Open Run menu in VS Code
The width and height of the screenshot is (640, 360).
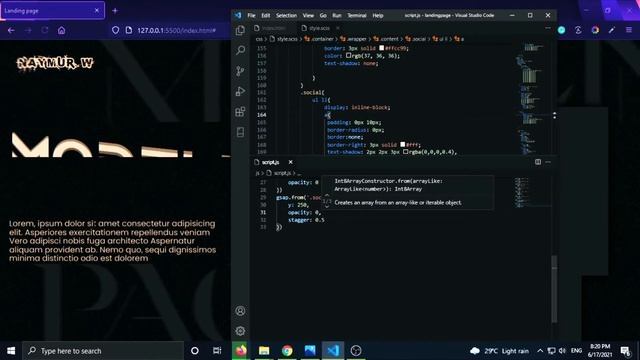(x=337, y=16)
